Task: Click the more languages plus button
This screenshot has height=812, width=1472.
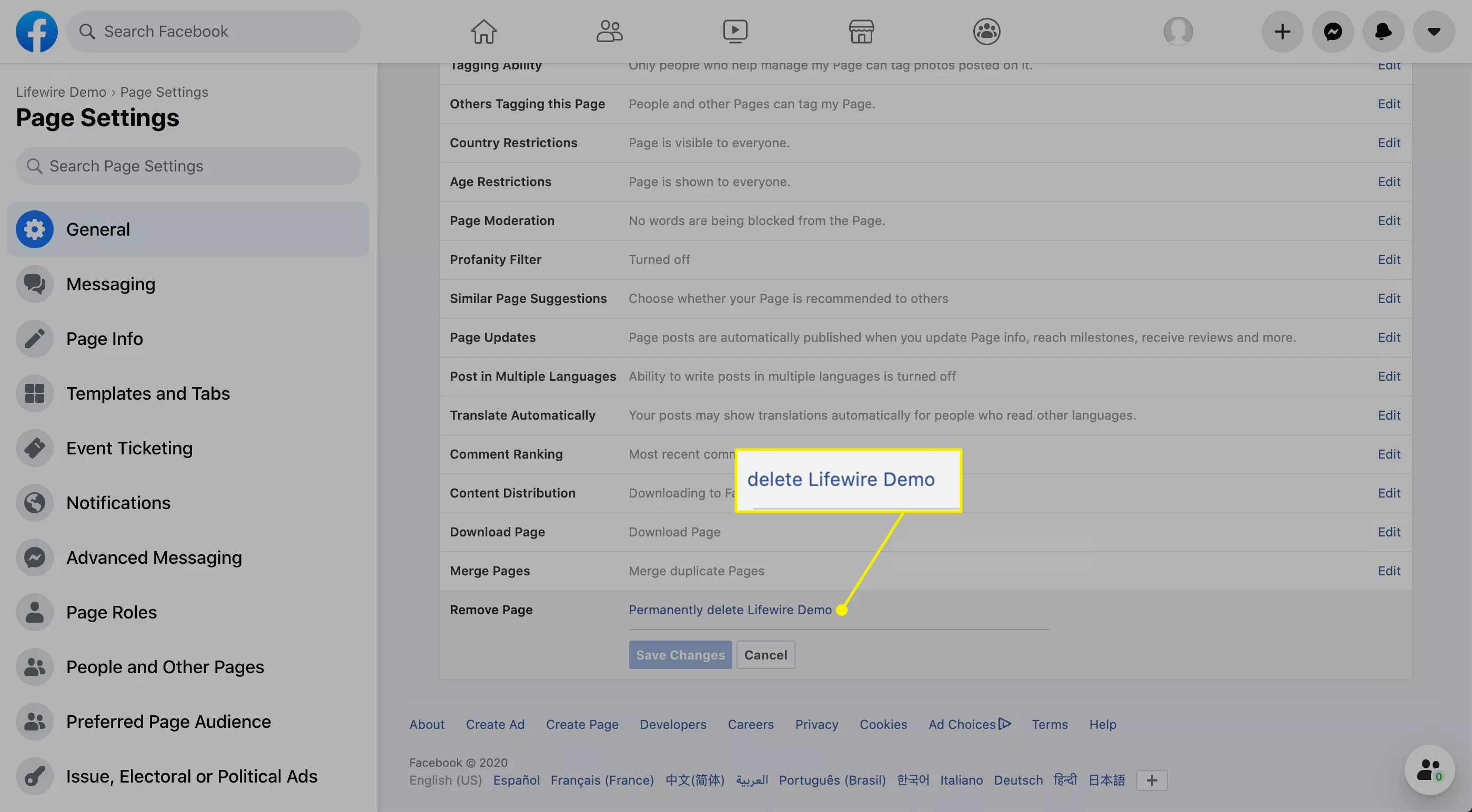Action: click(1152, 780)
